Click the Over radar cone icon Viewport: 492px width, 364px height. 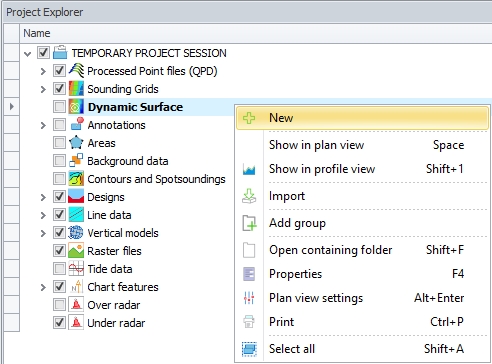point(76,305)
